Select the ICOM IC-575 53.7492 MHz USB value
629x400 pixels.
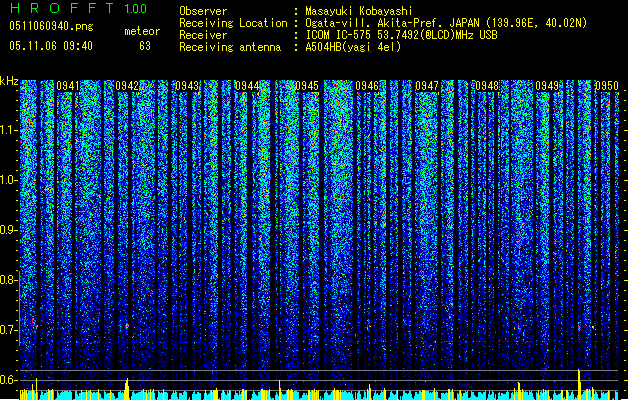(x=401, y=35)
